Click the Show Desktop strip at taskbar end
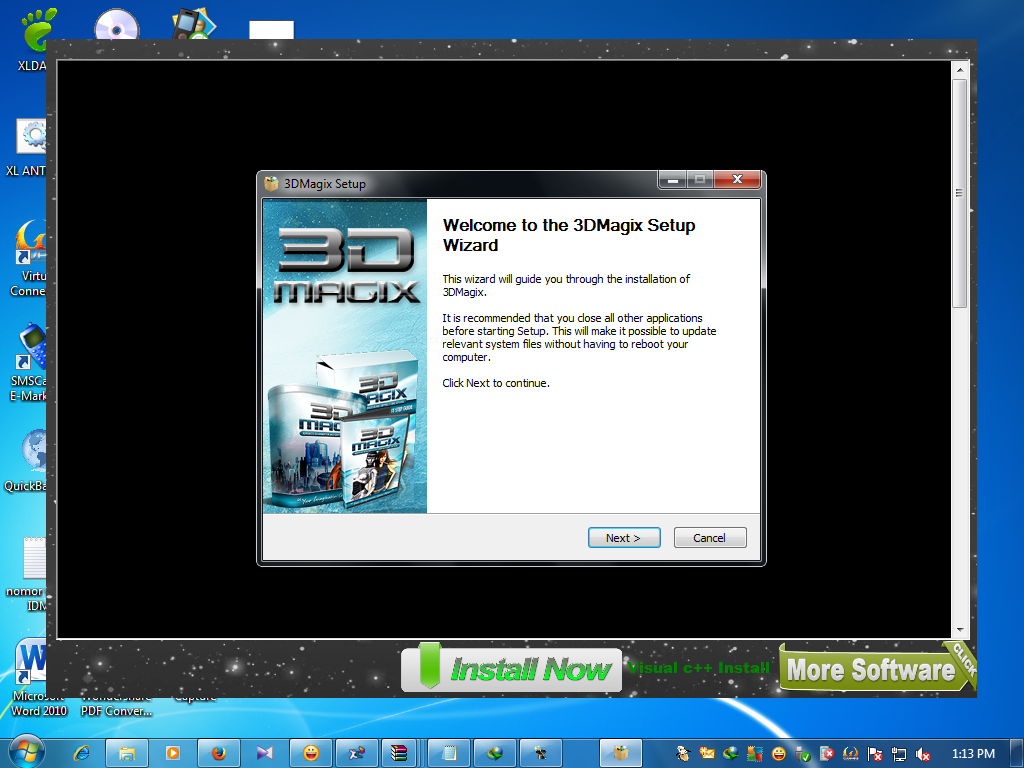This screenshot has height=768, width=1024. pyautogui.click(x=1017, y=753)
